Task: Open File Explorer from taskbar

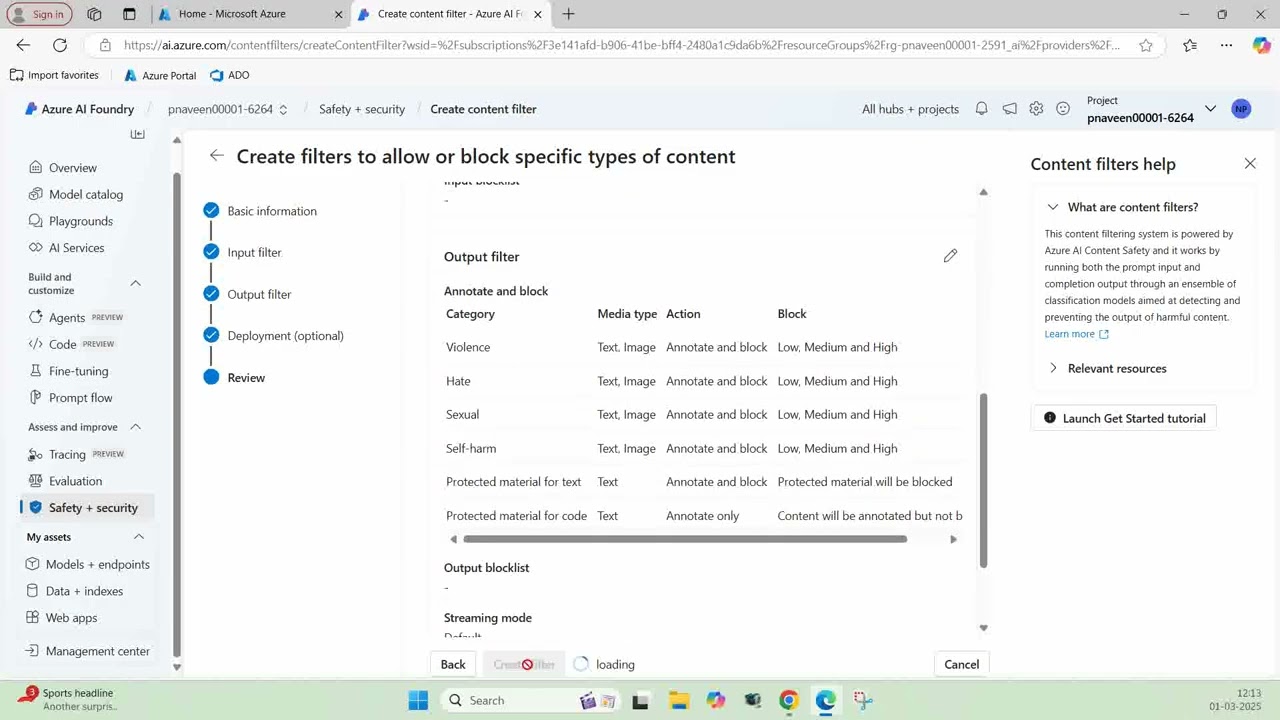Action: (679, 700)
